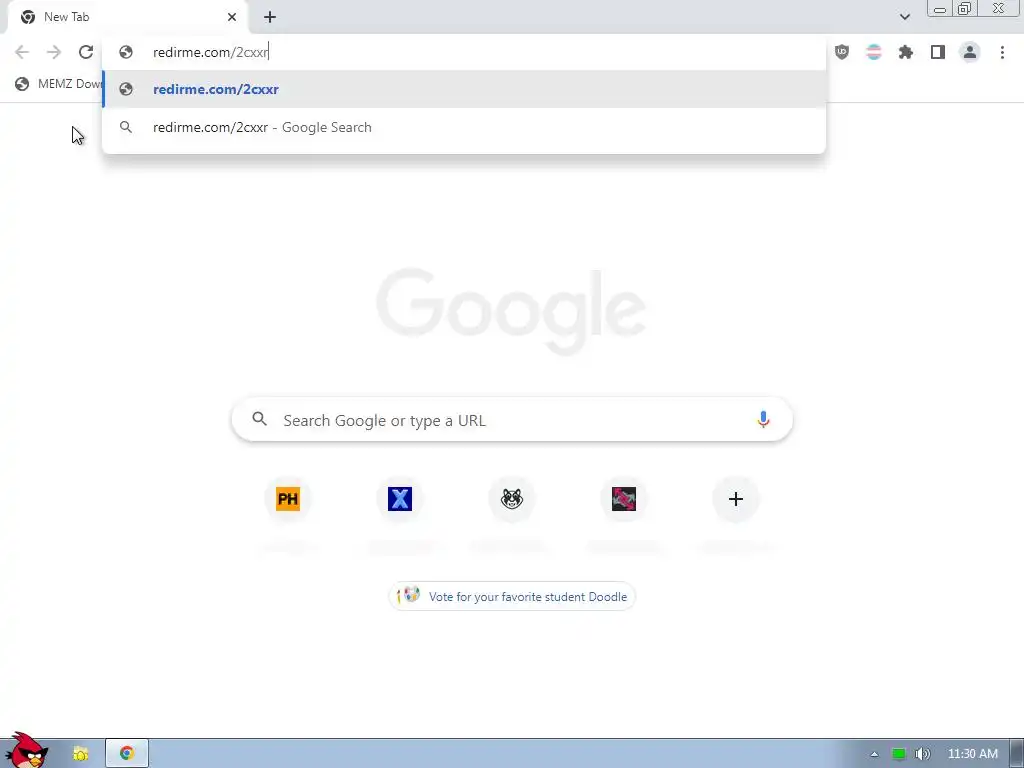Click the Search Google or type a URL box
Screen dimensions: 1024x768
[x=512, y=419]
